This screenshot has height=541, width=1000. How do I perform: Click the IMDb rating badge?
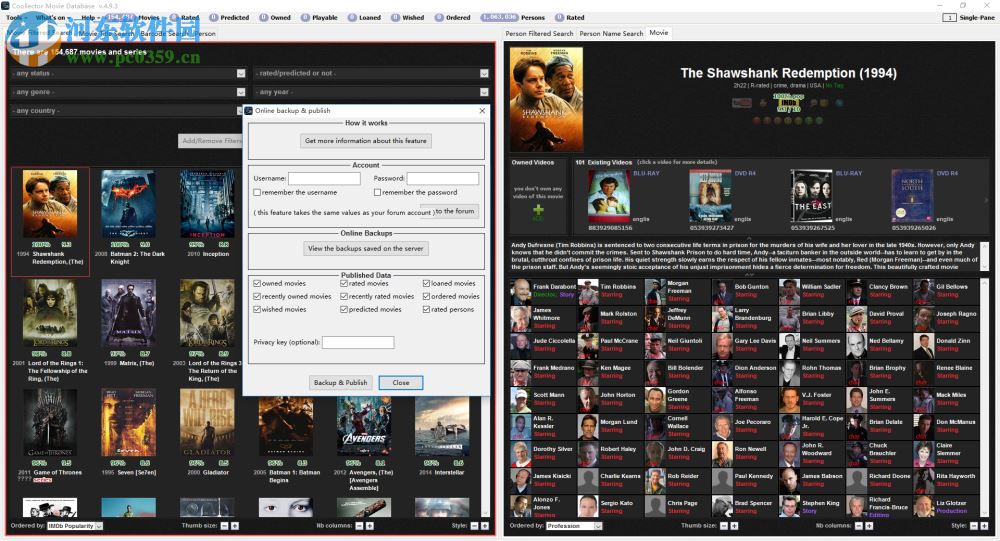pyautogui.click(x=788, y=103)
